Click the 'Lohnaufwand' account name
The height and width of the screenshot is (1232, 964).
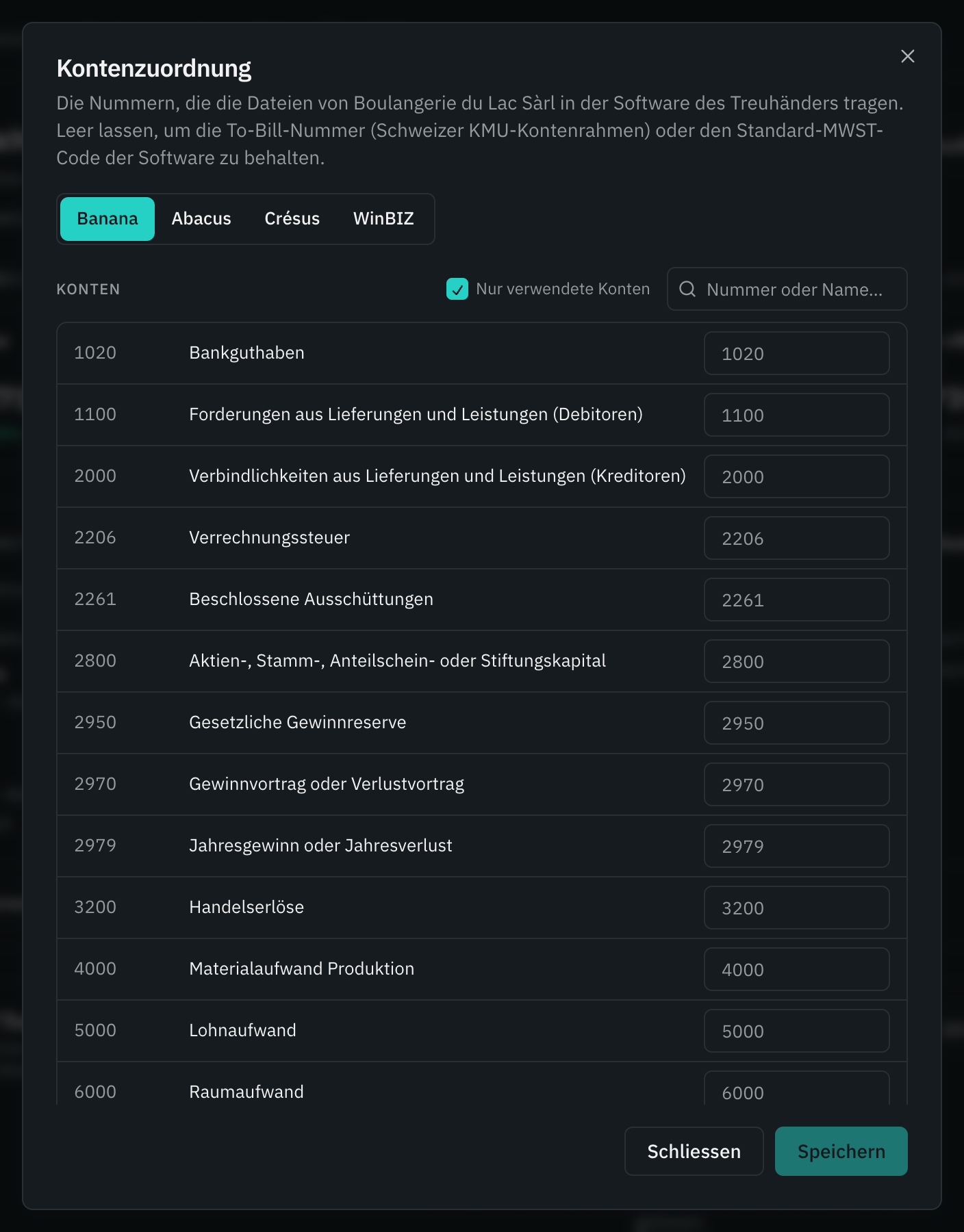(242, 1030)
